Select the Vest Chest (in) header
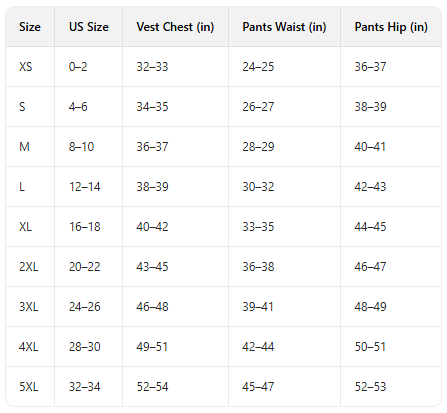Image resolution: width=447 pixels, height=413 pixels. pyautogui.click(x=175, y=27)
